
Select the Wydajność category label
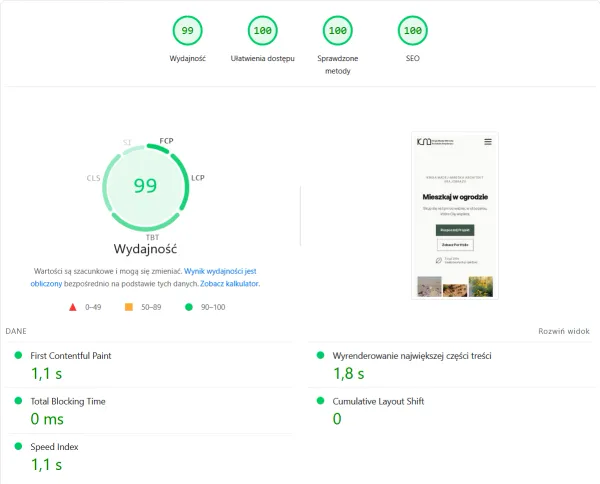[x=188, y=59]
